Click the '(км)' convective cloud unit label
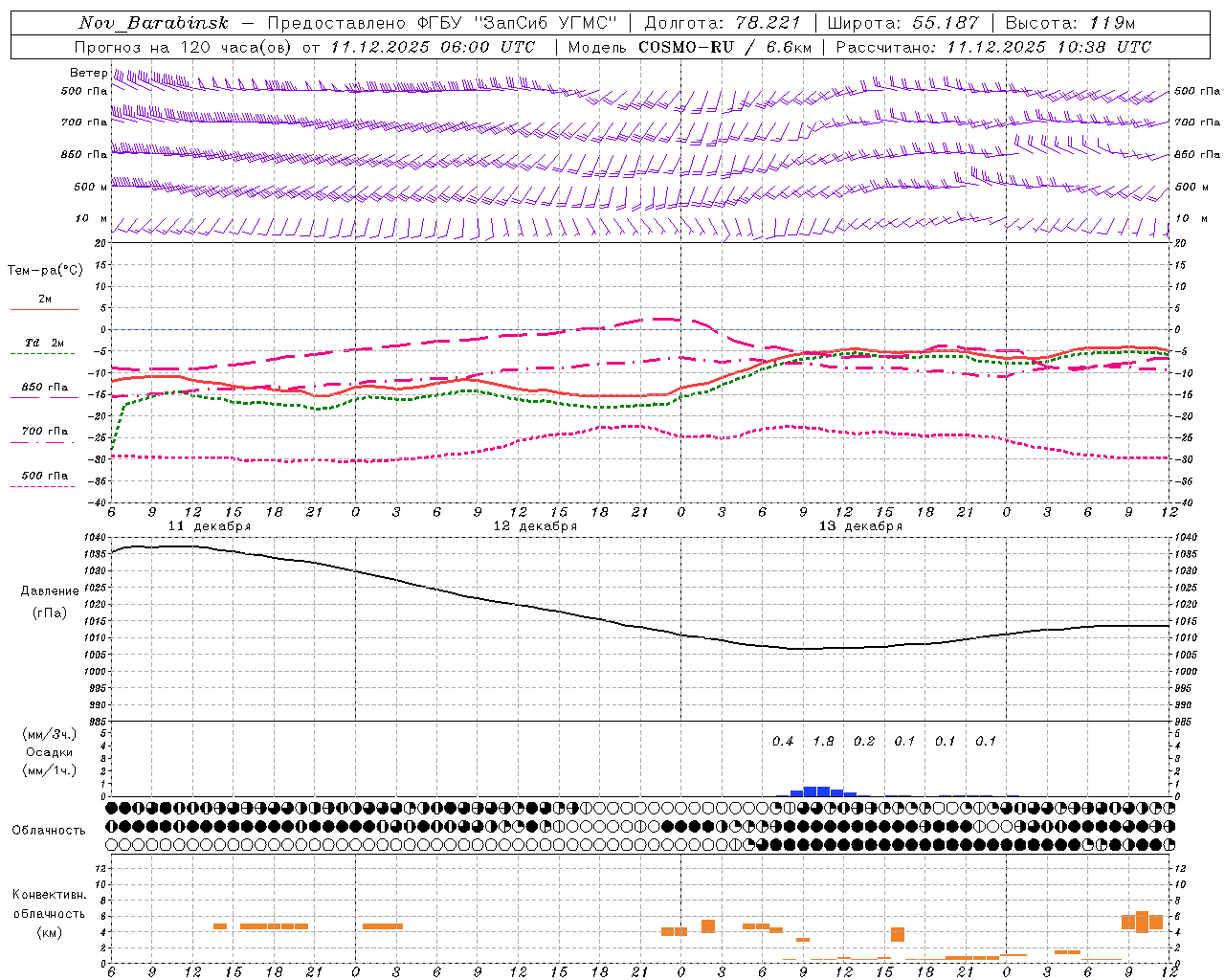Viewport: 1225px width, 980px height. tap(50, 932)
